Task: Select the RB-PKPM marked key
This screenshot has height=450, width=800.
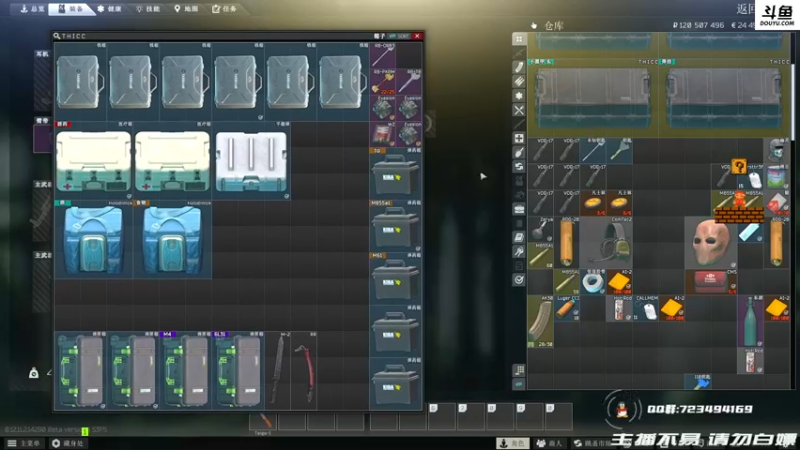Action: coord(383,82)
